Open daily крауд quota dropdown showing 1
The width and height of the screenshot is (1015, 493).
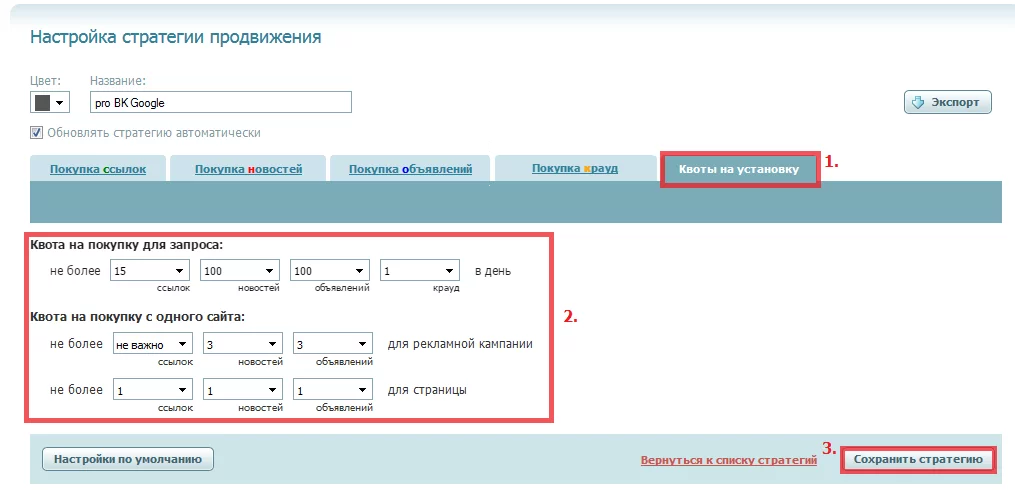(420, 271)
